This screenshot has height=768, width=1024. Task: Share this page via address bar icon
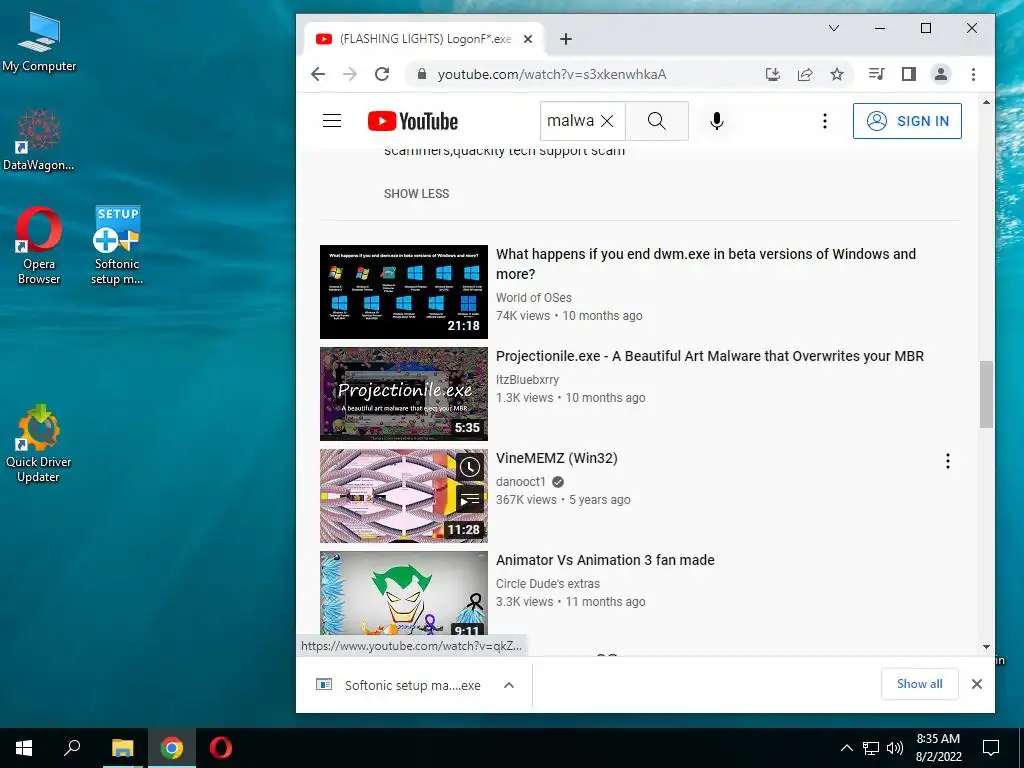coord(805,74)
